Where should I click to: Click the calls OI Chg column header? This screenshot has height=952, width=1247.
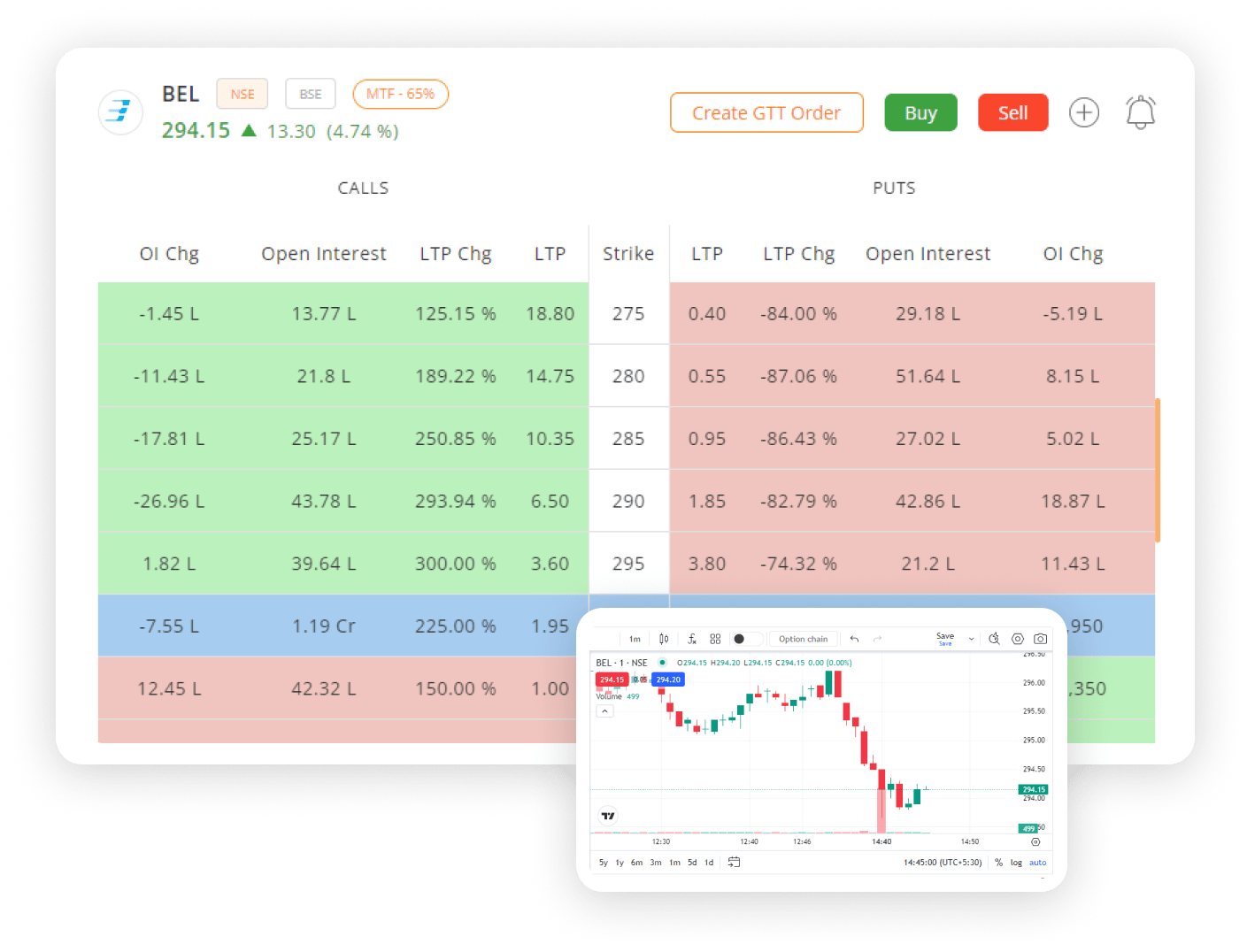click(x=169, y=254)
